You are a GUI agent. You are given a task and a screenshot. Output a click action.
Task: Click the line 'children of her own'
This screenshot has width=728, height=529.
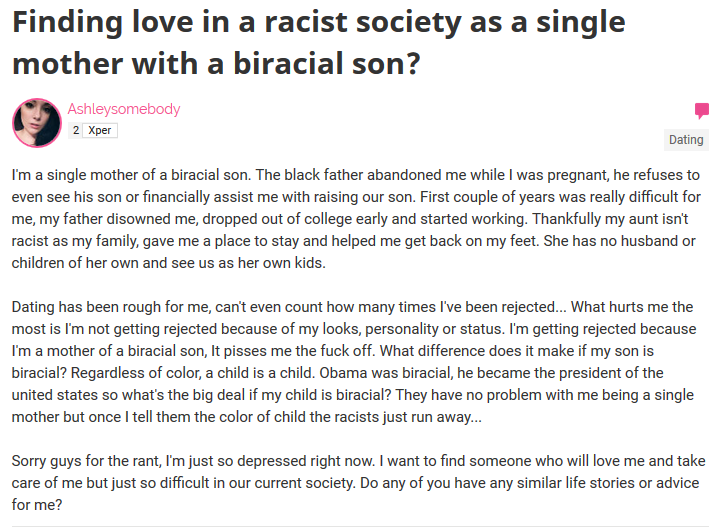tap(75, 263)
